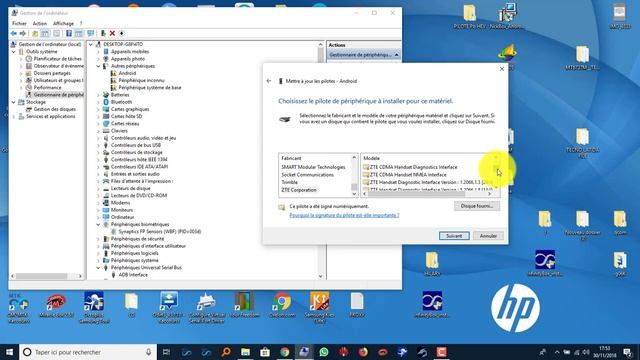This screenshot has width=640, height=360.
Task: Click the forward arrow in the Computer Management toolbar
Action: (23, 33)
